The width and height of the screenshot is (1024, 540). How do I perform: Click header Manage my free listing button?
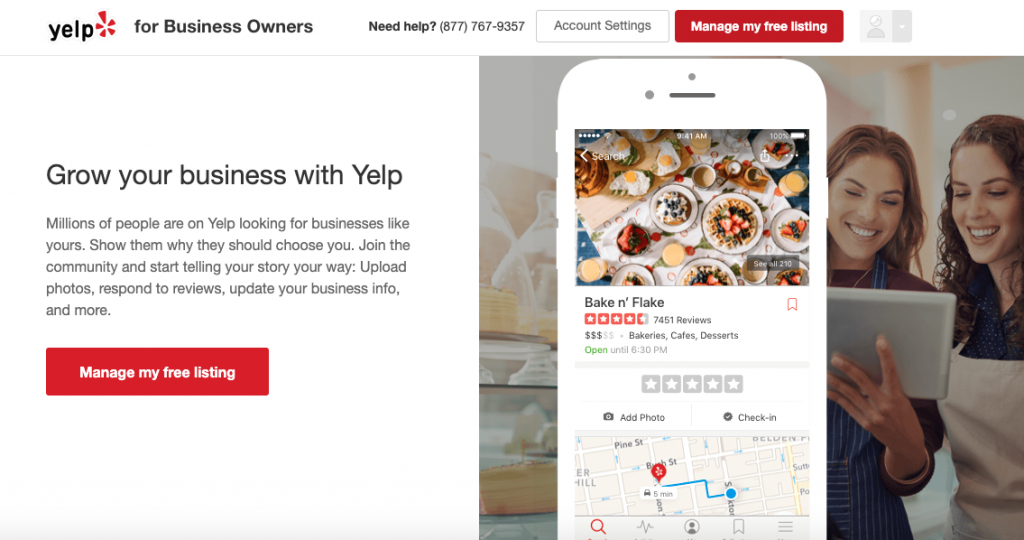[759, 26]
